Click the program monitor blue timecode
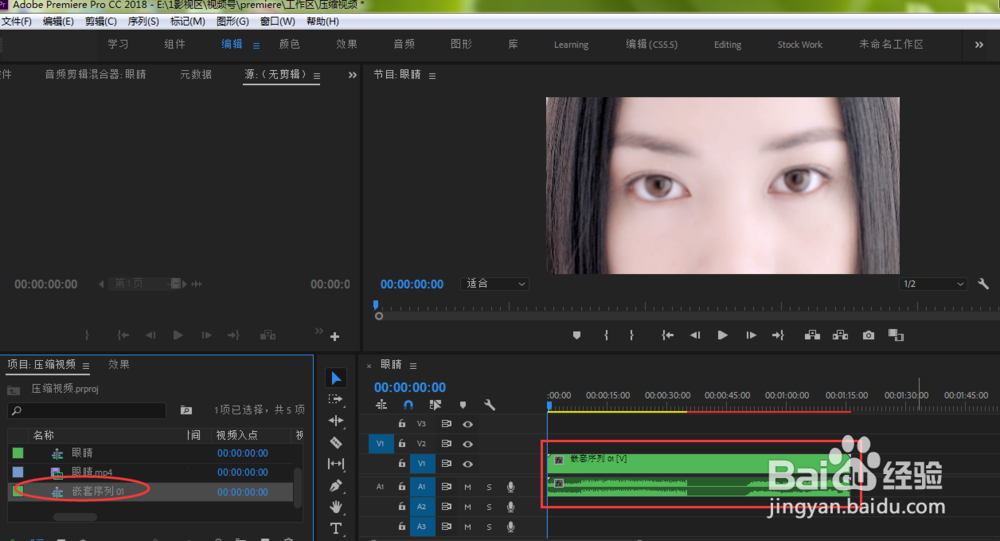 pyautogui.click(x=412, y=285)
